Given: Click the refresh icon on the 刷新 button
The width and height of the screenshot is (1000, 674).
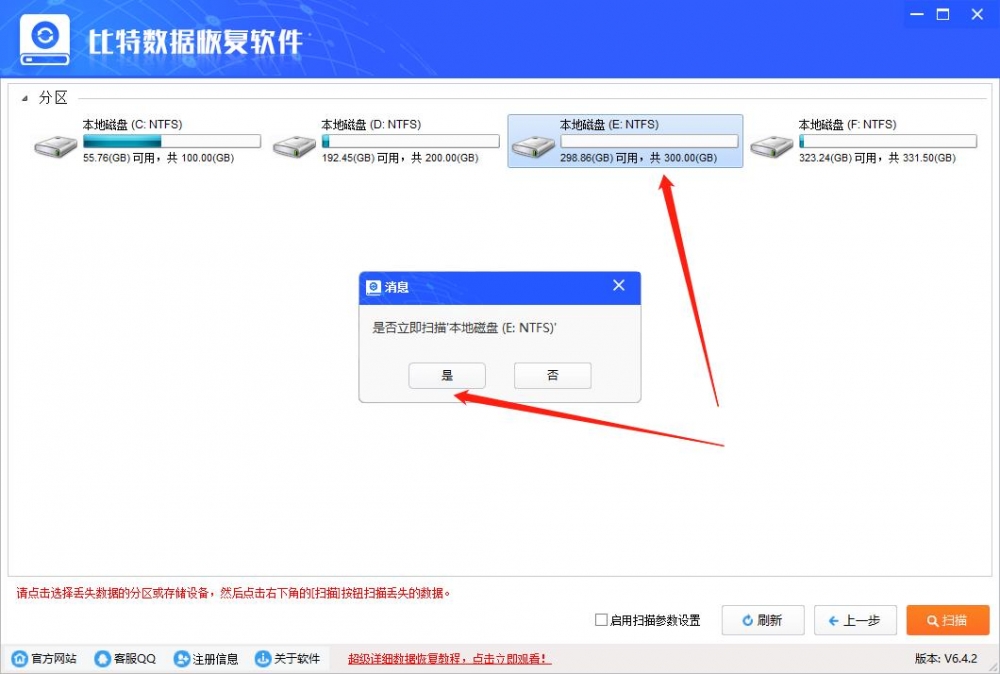Looking at the screenshot, I should tap(748, 620).
